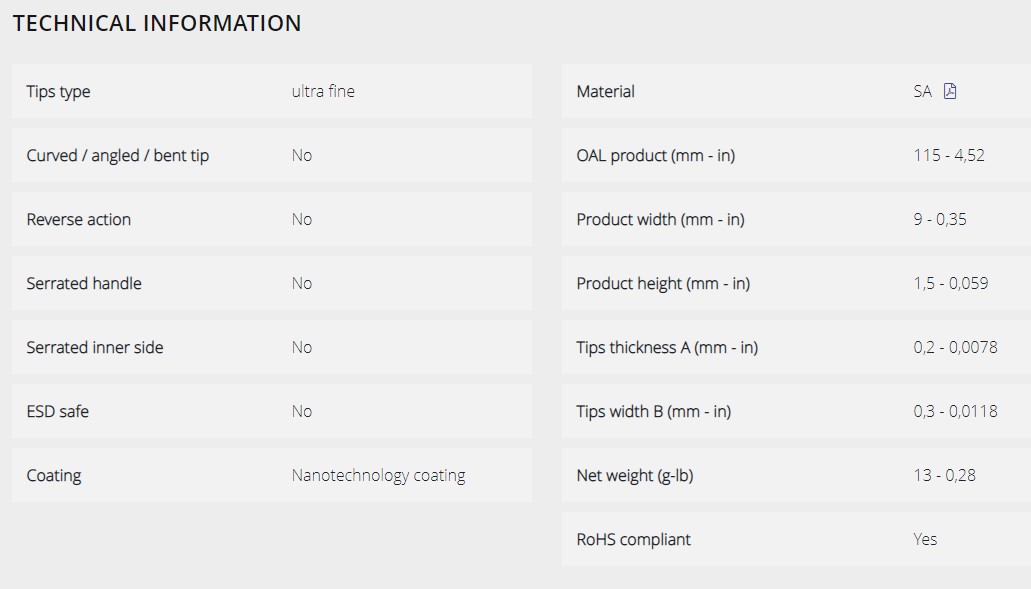
Task: Click the Serrated handle No value
Action: pos(302,283)
